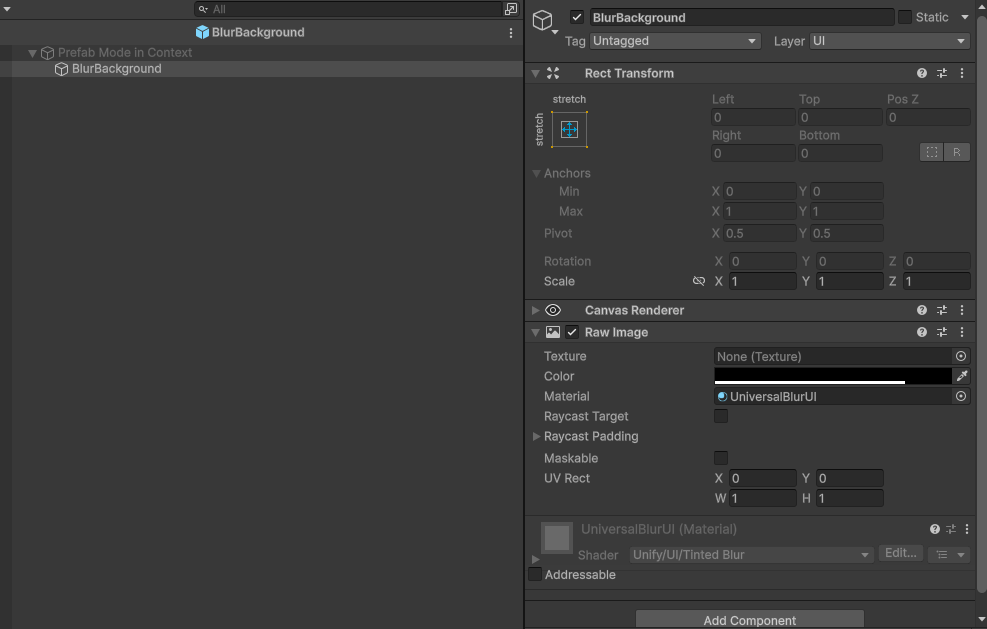987x629 pixels.
Task: Open UniversalBlurUI material more options
Action: tap(967, 529)
